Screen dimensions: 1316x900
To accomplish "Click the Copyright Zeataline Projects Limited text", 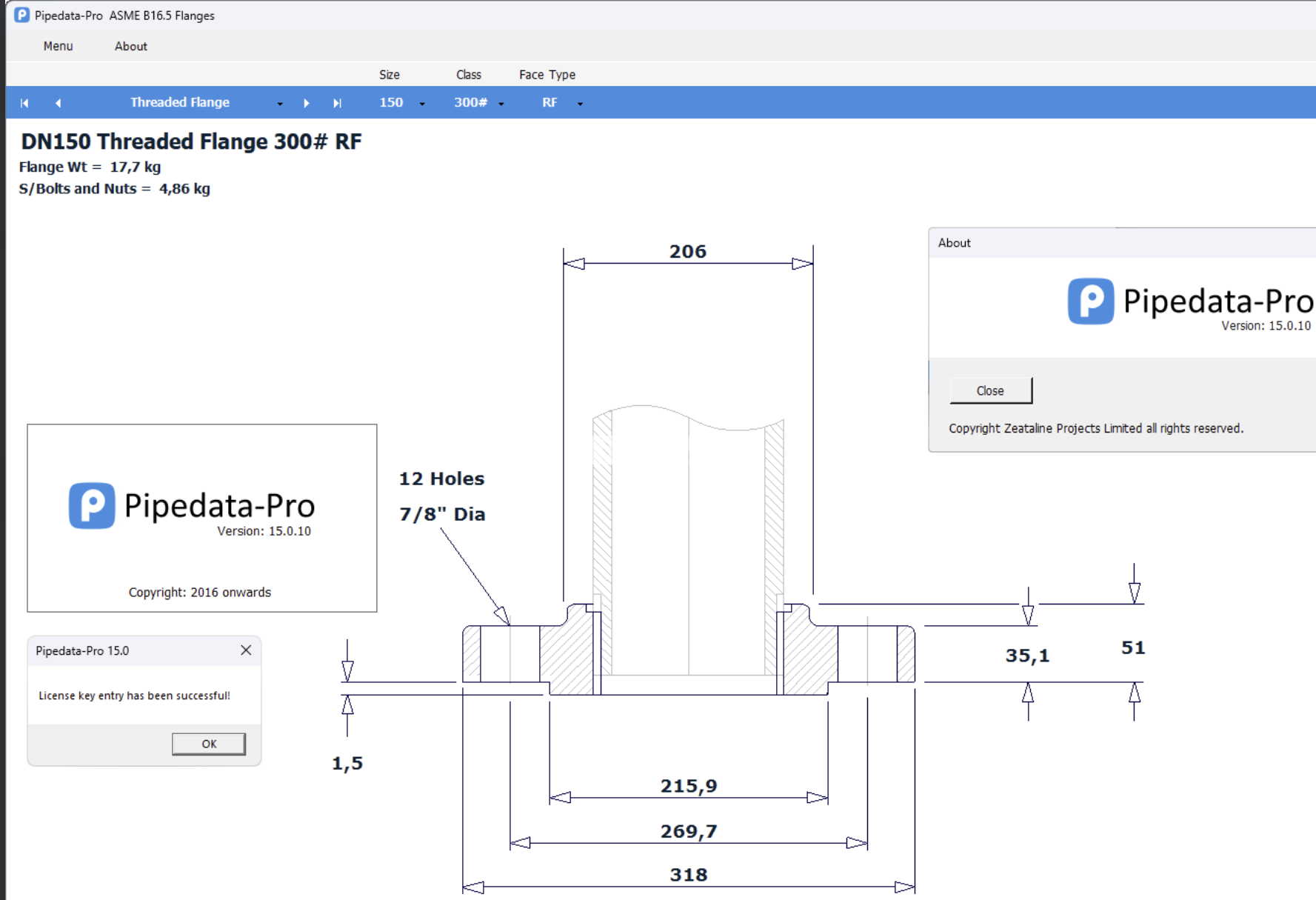I will click(x=1096, y=428).
